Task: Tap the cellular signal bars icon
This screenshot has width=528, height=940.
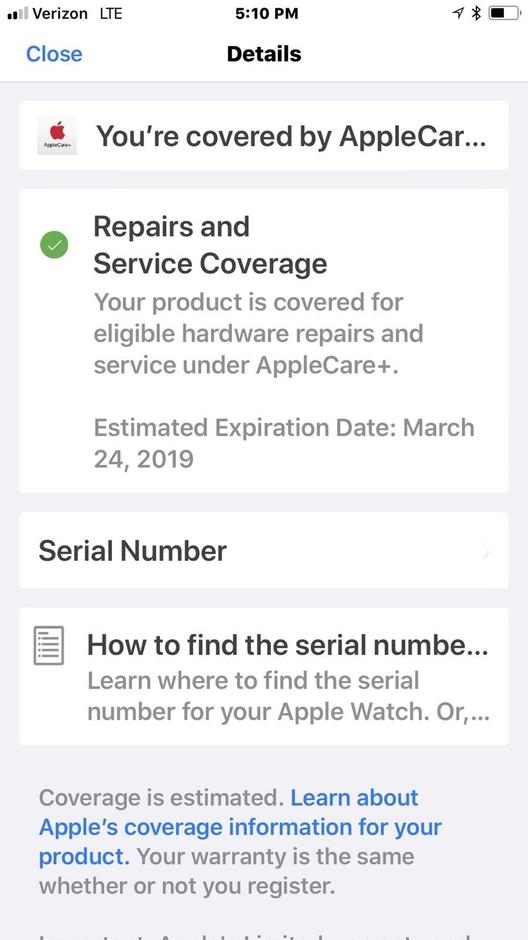Action: 17,13
